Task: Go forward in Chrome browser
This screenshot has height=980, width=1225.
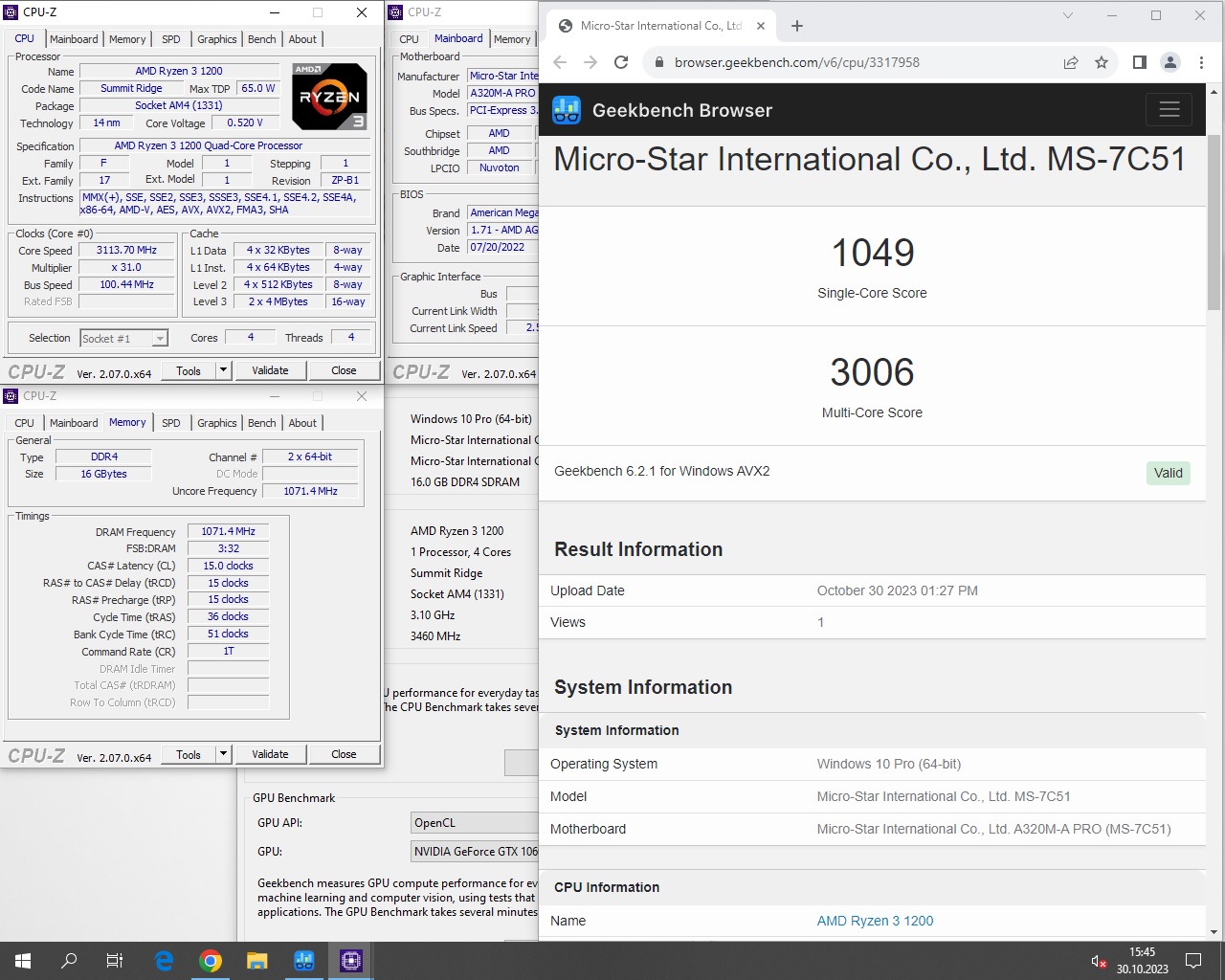Action: pyautogui.click(x=590, y=62)
